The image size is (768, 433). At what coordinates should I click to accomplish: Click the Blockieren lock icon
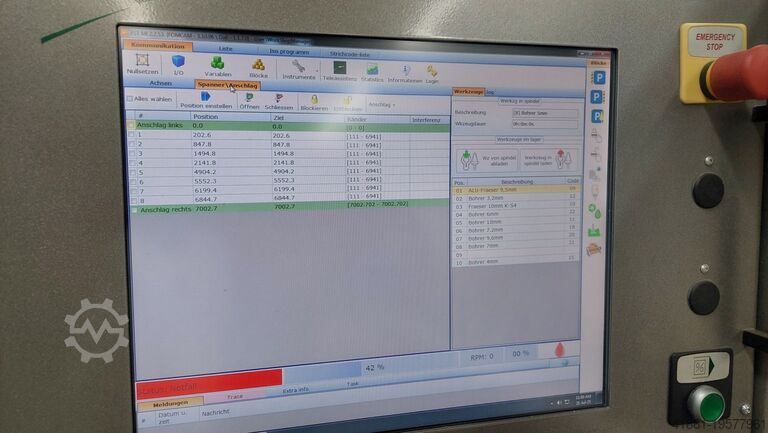(313, 102)
